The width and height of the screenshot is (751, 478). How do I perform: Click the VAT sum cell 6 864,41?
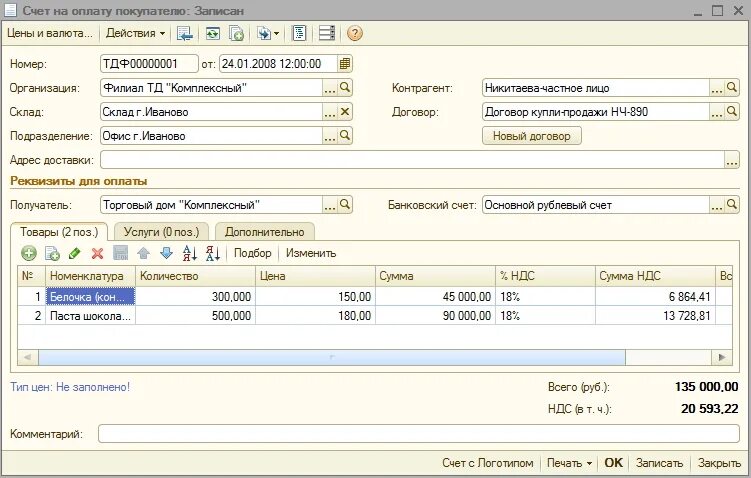pos(655,297)
